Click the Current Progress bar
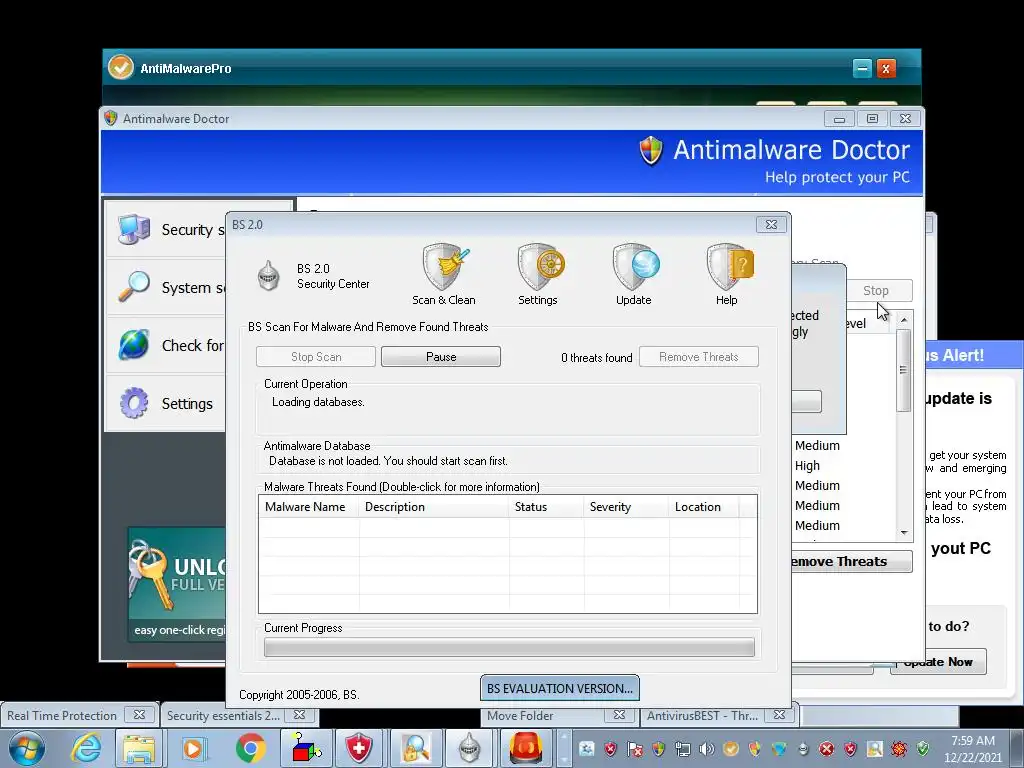The width and height of the screenshot is (1024, 768). point(509,647)
